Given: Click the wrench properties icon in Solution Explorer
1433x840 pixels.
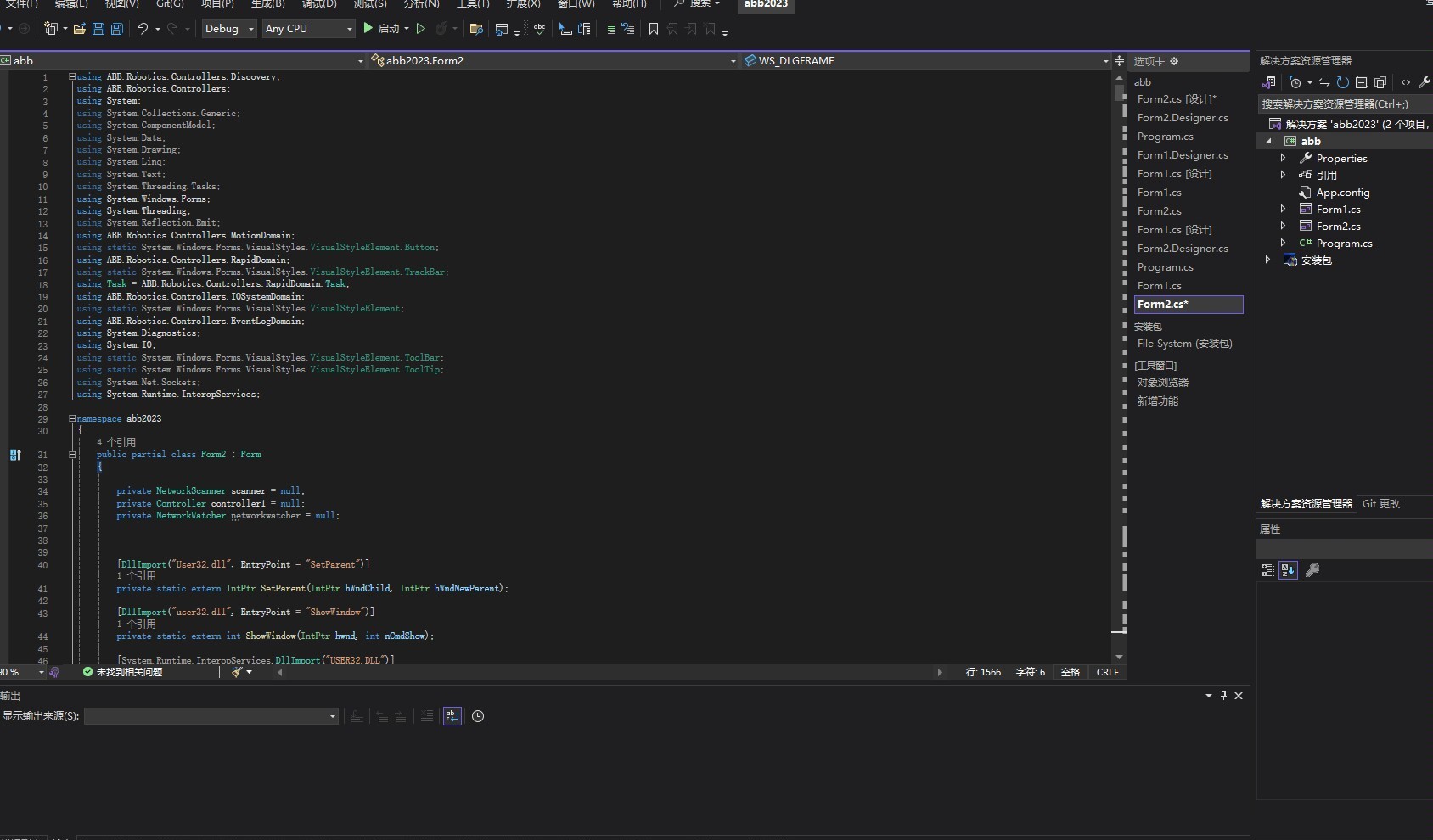Looking at the screenshot, I should click(1424, 82).
